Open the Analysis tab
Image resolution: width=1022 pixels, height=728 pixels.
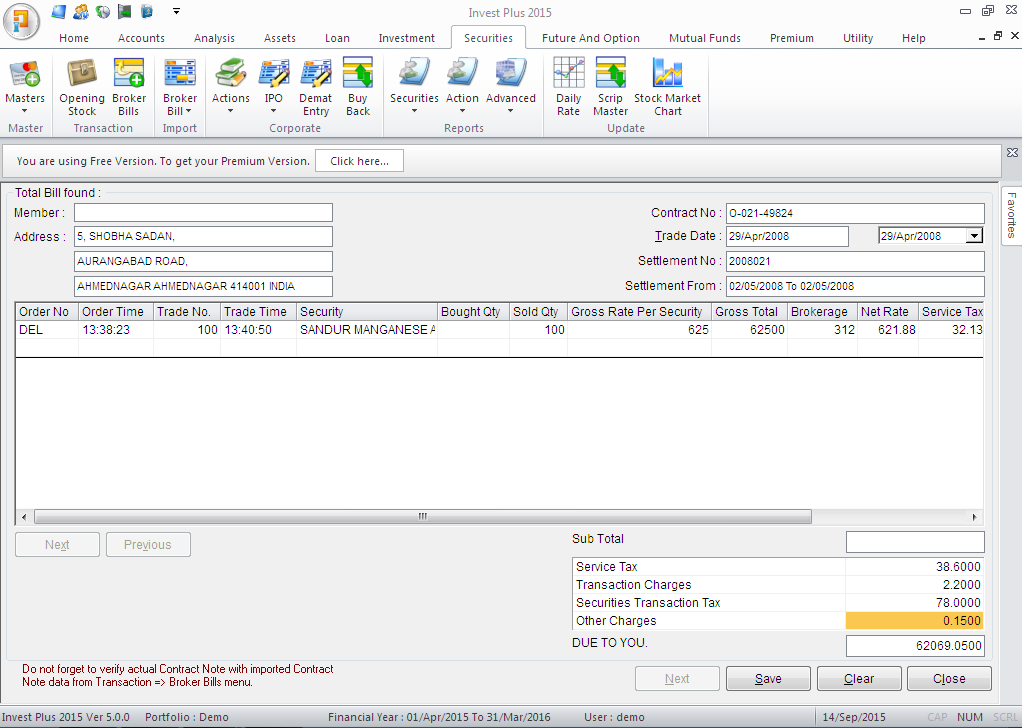pyautogui.click(x=214, y=38)
